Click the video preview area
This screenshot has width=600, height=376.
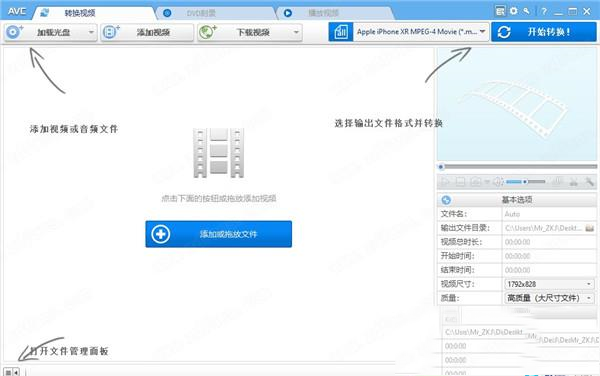point(517,104)
